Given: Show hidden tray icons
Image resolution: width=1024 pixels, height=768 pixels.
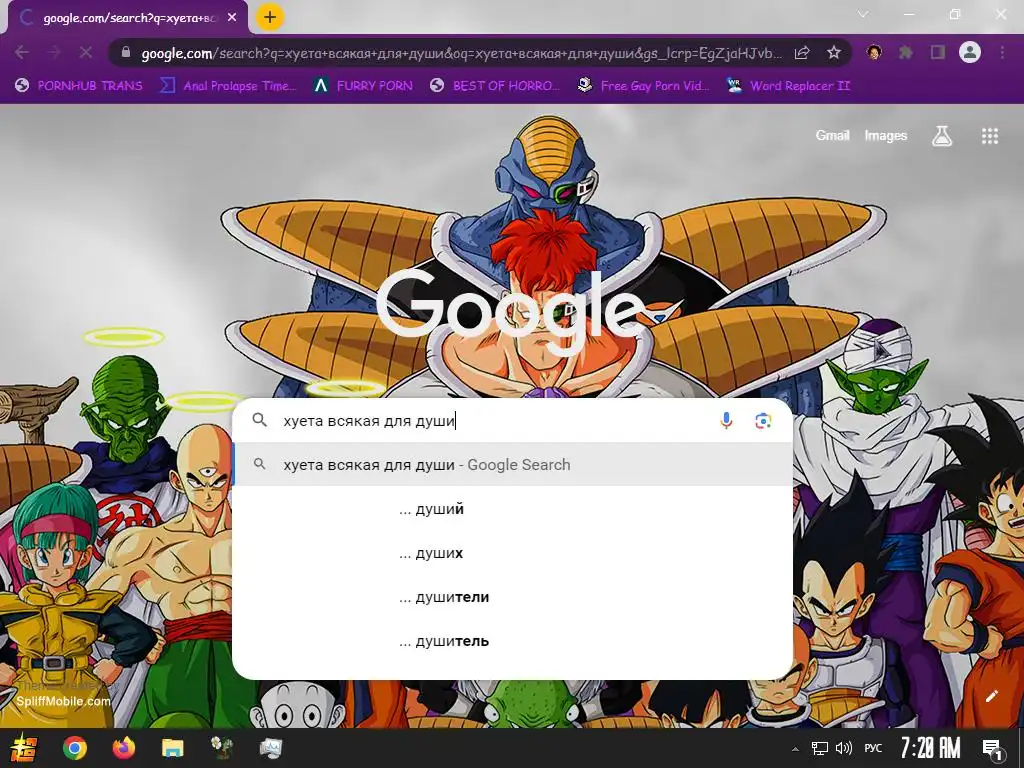Looking at the screenshot, I should 795,749.
